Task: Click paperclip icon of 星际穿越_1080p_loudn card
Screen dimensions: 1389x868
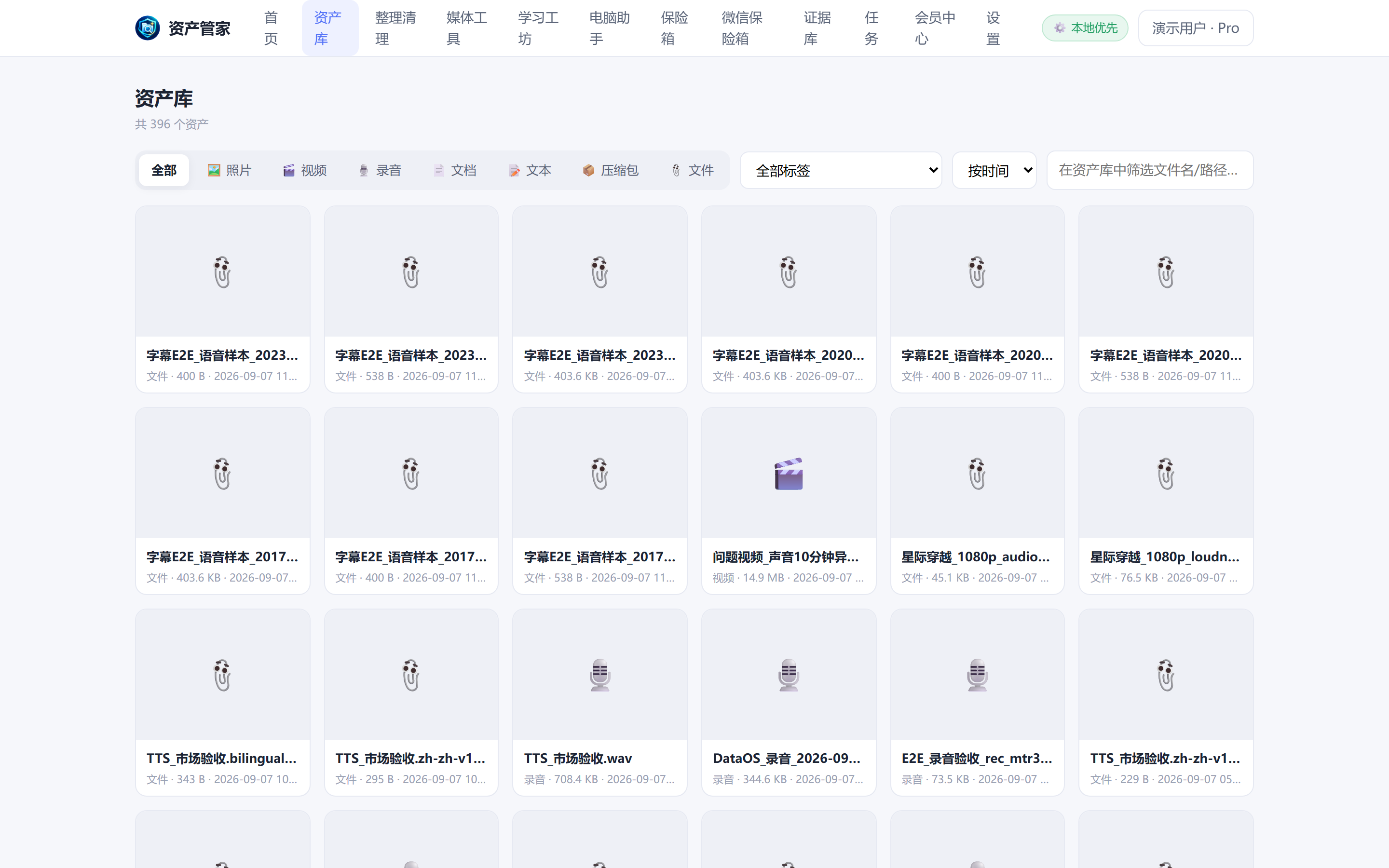Action: tap(1166, 474)
